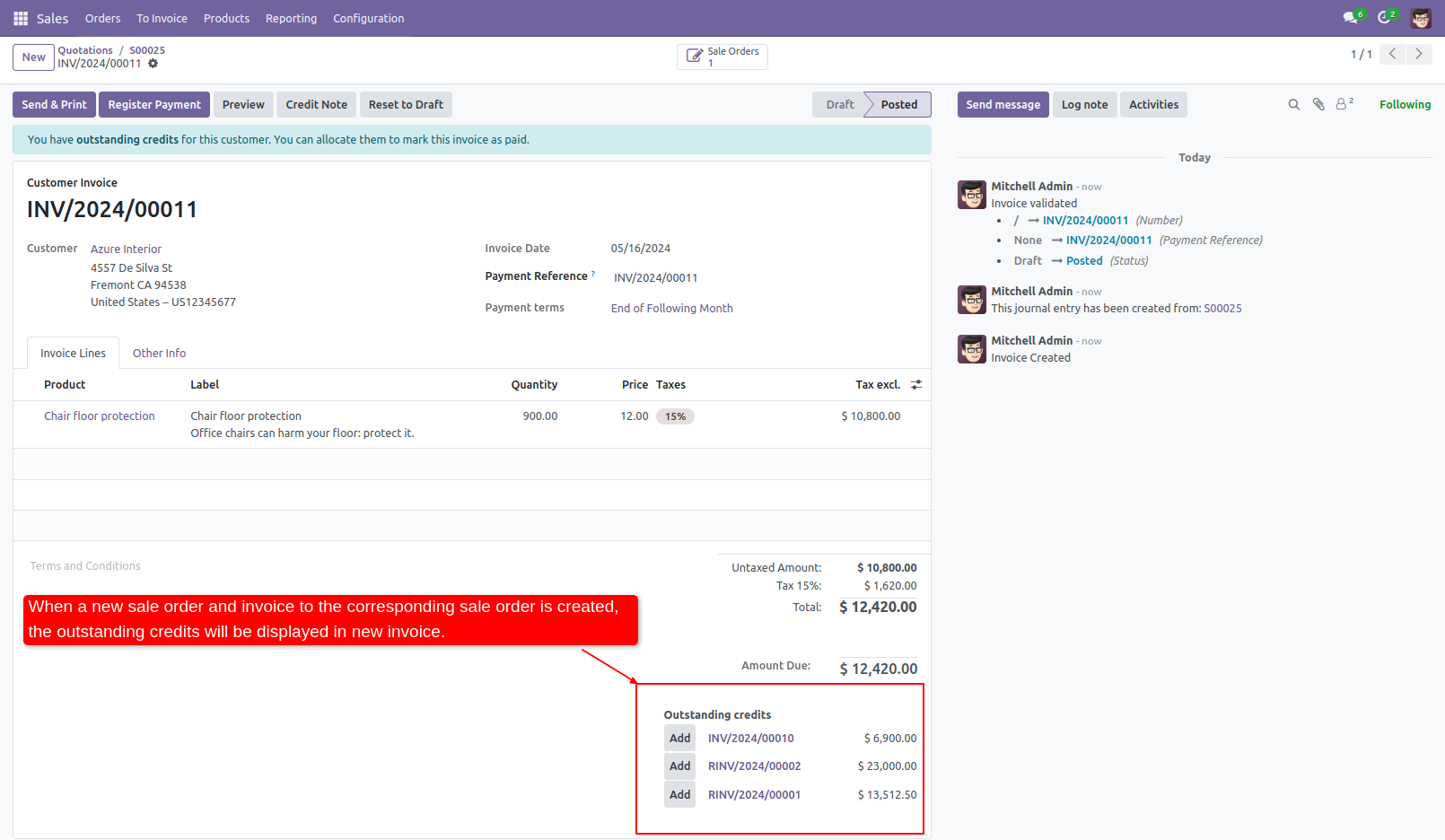This screenshot has height=840, width=1445.
Task: Open invoice settings via the gear icon
Action: click(x=153, y=64)
